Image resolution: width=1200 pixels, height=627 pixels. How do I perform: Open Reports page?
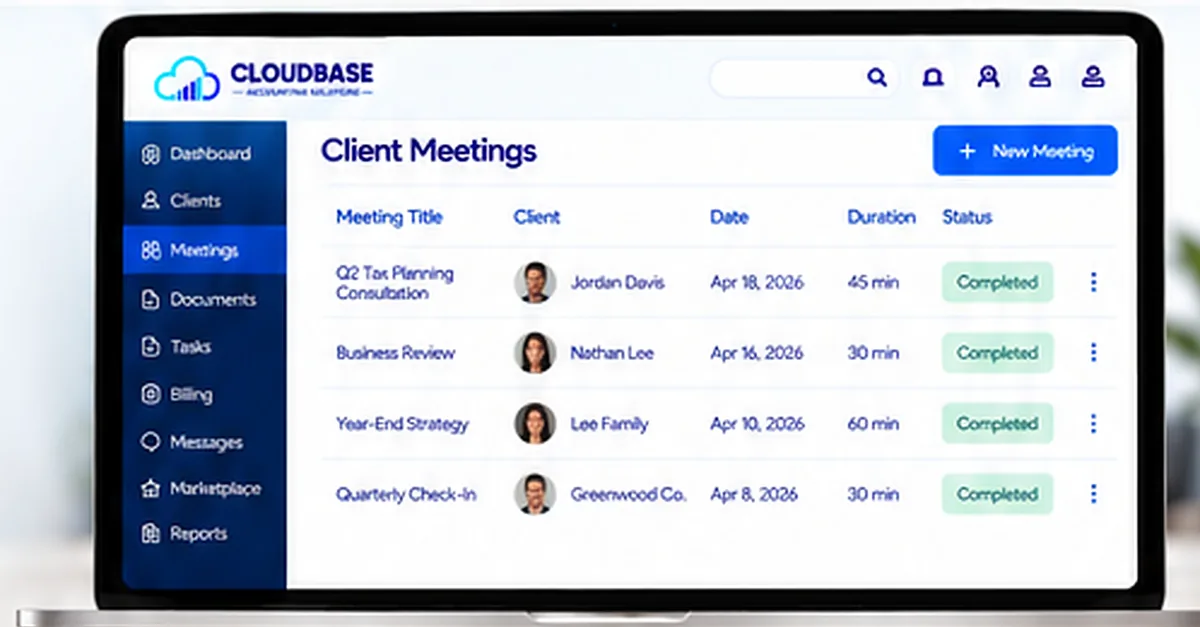point(205,534)
